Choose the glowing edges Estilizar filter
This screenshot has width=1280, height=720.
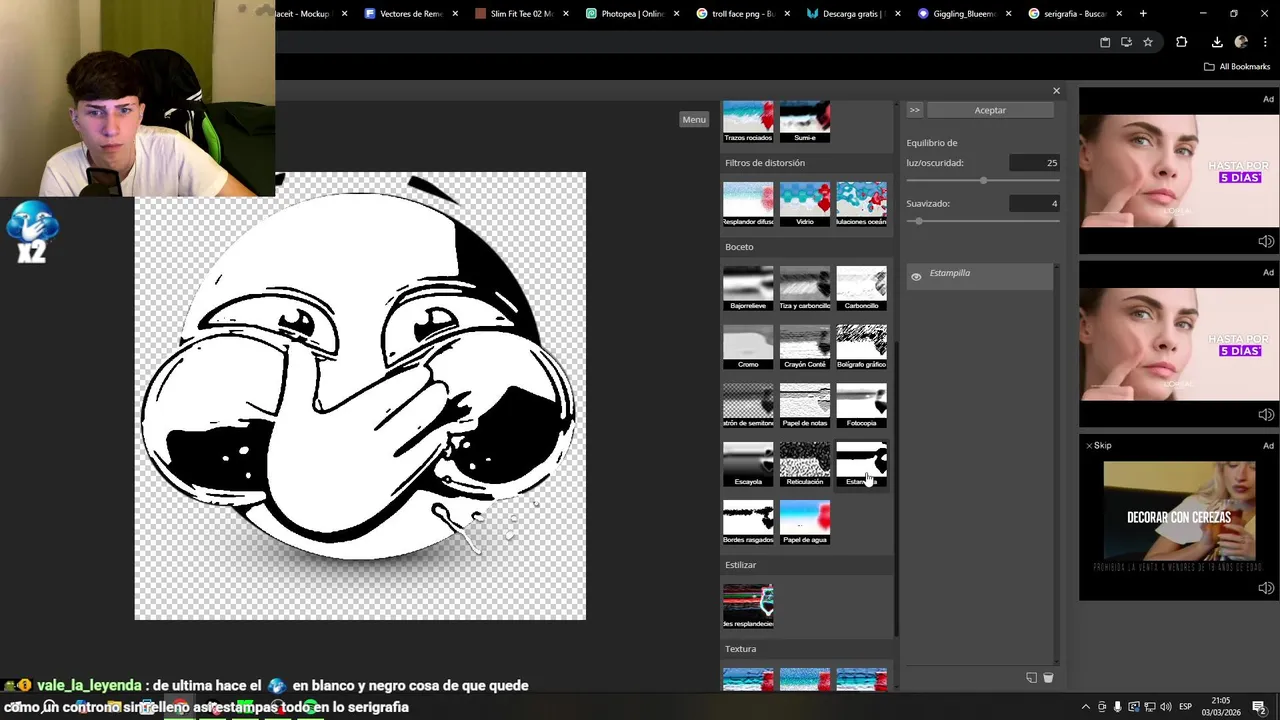748,606
